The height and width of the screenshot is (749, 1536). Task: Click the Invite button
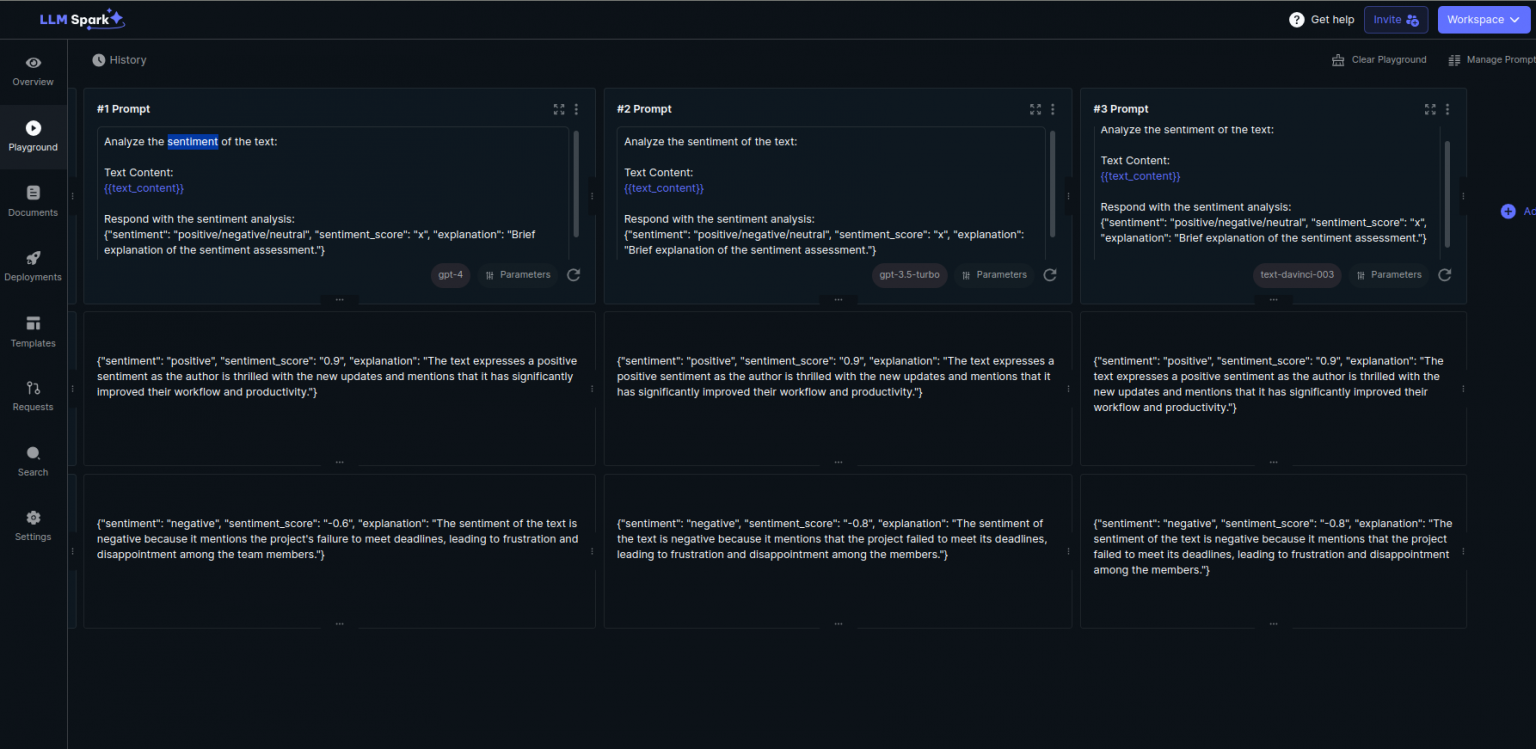(x=1395, y=20)
